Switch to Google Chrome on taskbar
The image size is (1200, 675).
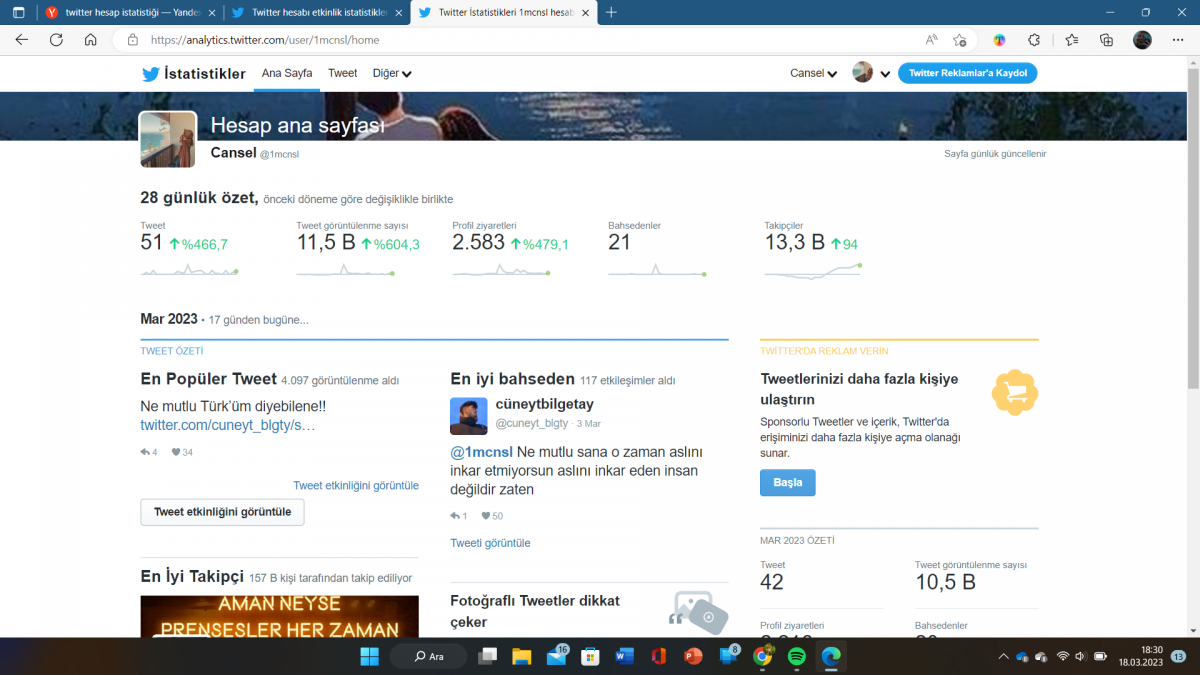(763, 656)
